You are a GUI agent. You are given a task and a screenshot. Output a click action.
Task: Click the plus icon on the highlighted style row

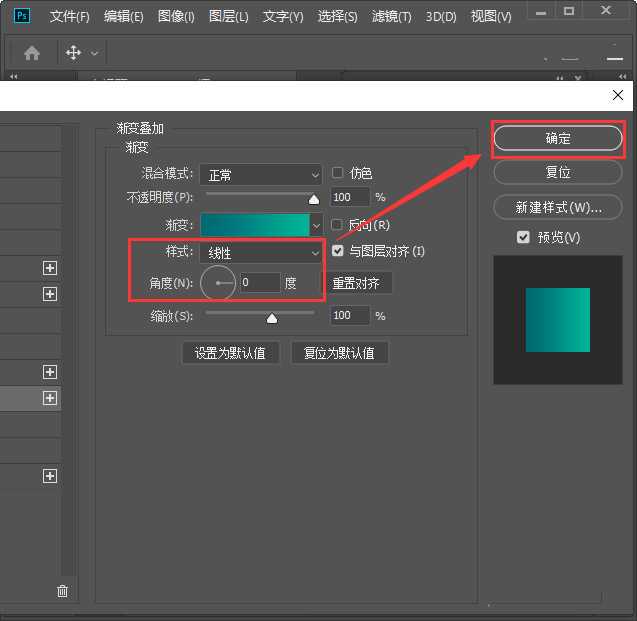point(49,398)
